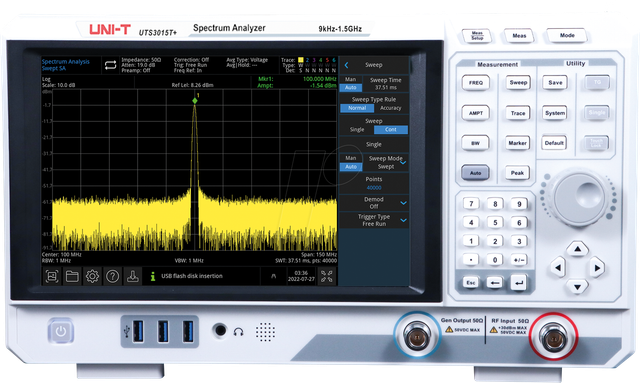
Task: Push the TG key
Action: pyautogui.click(x=597, y=82)
